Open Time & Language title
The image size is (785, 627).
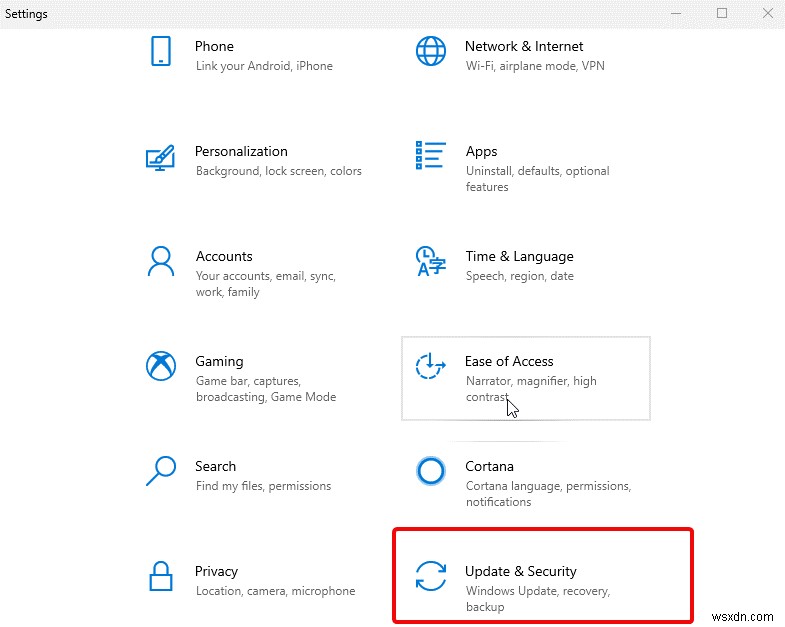tap(520, 256)
